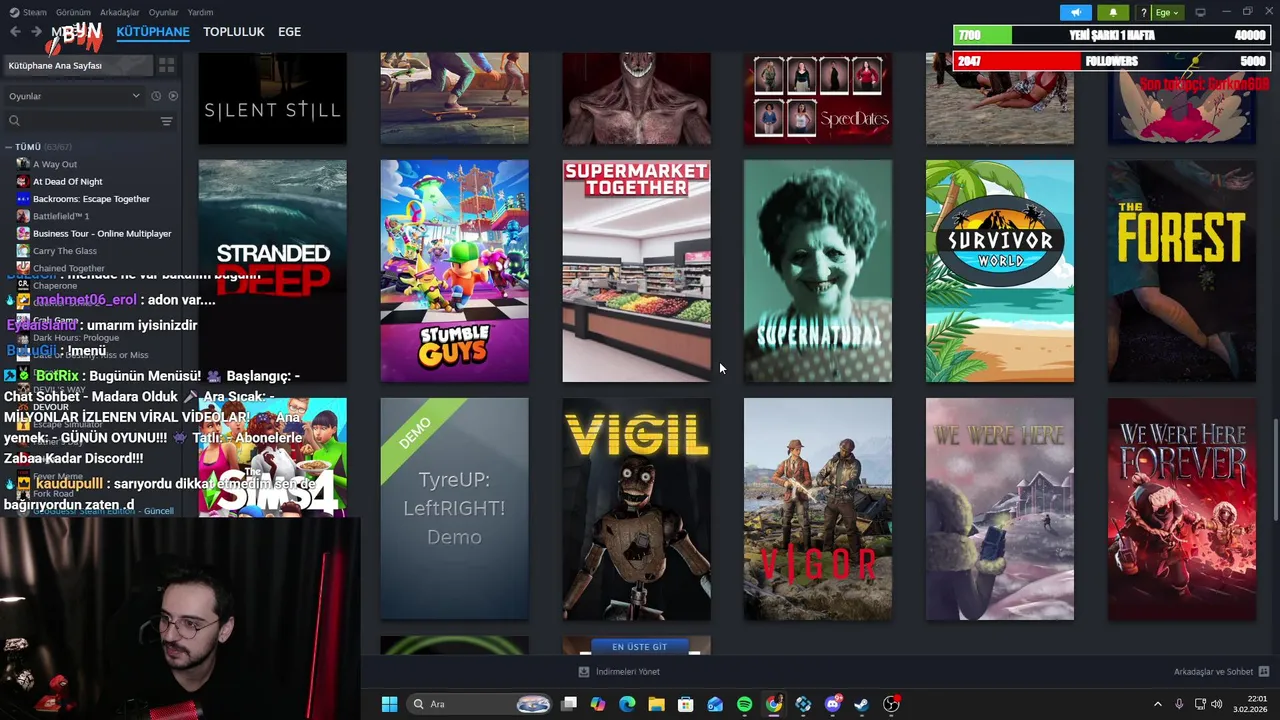The height and width of the screenshot is (720, 1280).
Task: Expand the Oyunlar filter dropdown
Action: click(x=74, y=96)
